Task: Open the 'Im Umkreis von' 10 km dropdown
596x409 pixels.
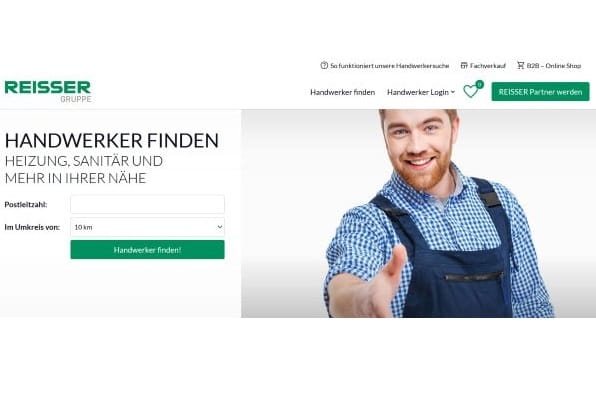Action: (147, 227)
